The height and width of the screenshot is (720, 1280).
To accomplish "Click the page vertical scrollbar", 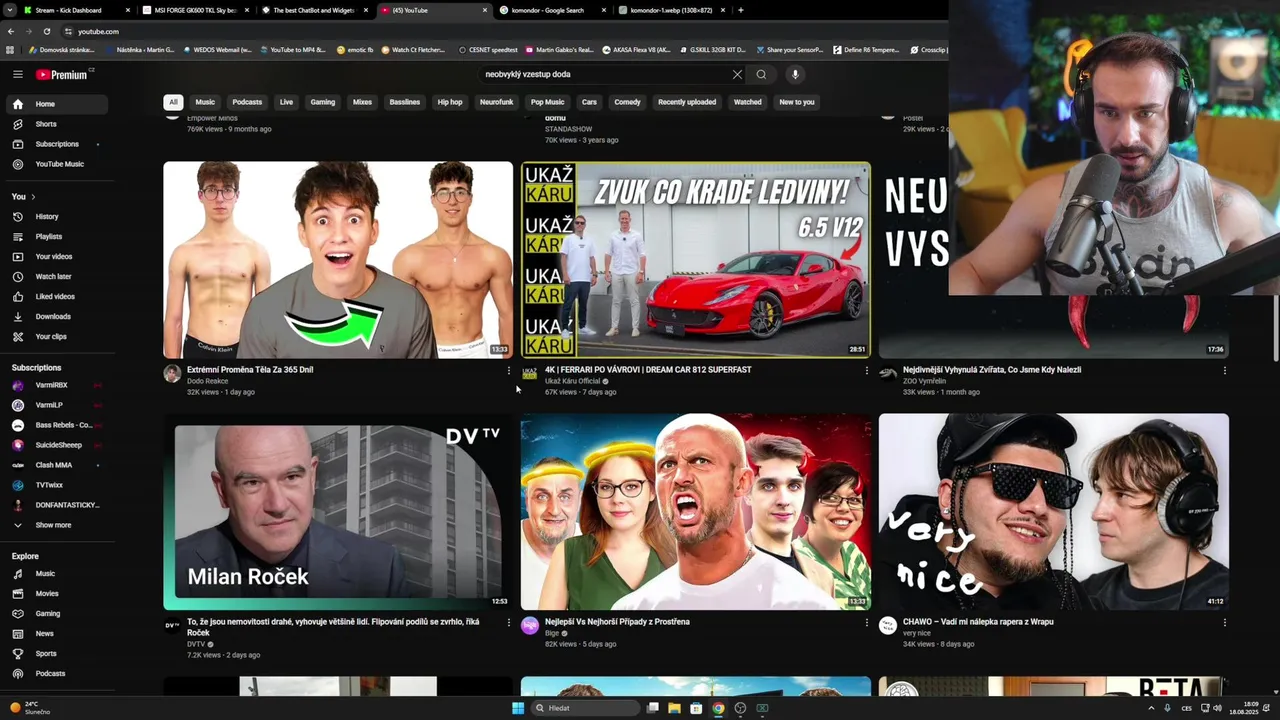I will tap(1274, 326).
